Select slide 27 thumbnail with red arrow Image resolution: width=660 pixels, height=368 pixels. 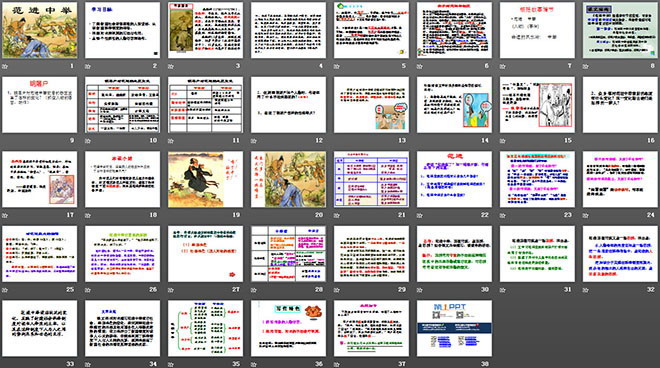click(x=205, y=254)
